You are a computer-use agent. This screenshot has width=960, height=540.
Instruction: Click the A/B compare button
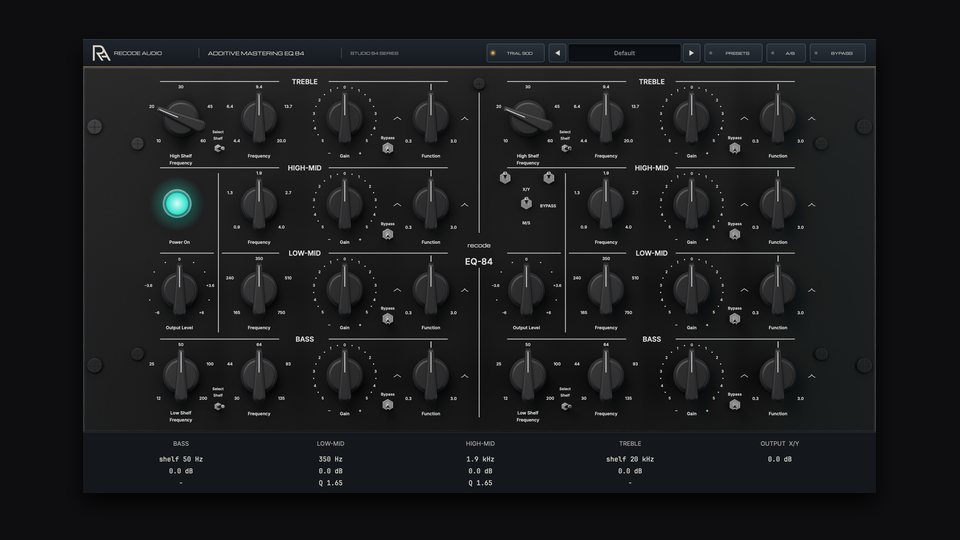point(786,53)
